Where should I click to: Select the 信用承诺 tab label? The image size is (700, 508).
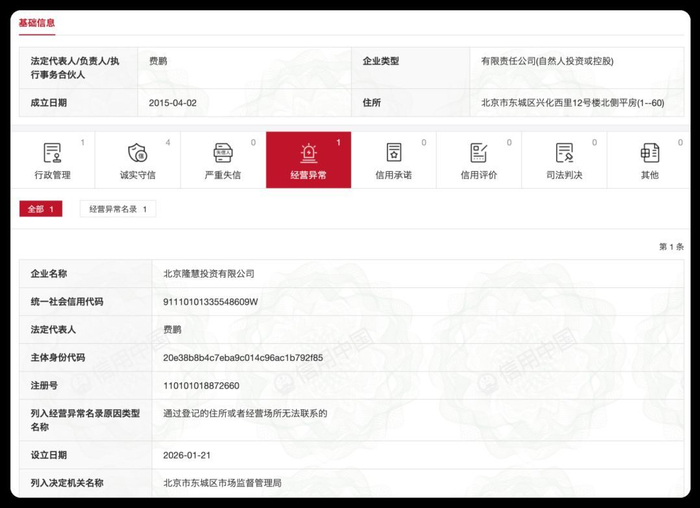pyautogui.click(x=393, y=175)
